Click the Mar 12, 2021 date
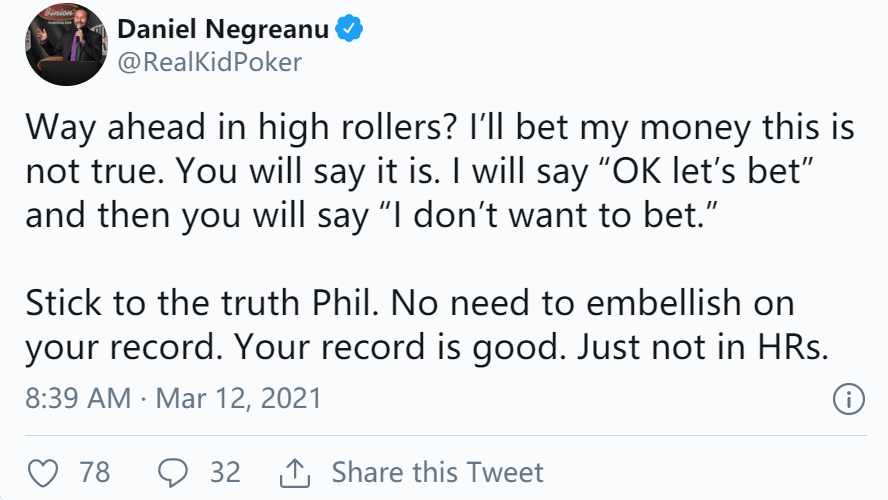888x500 pixels. click(x=238, y=398)
